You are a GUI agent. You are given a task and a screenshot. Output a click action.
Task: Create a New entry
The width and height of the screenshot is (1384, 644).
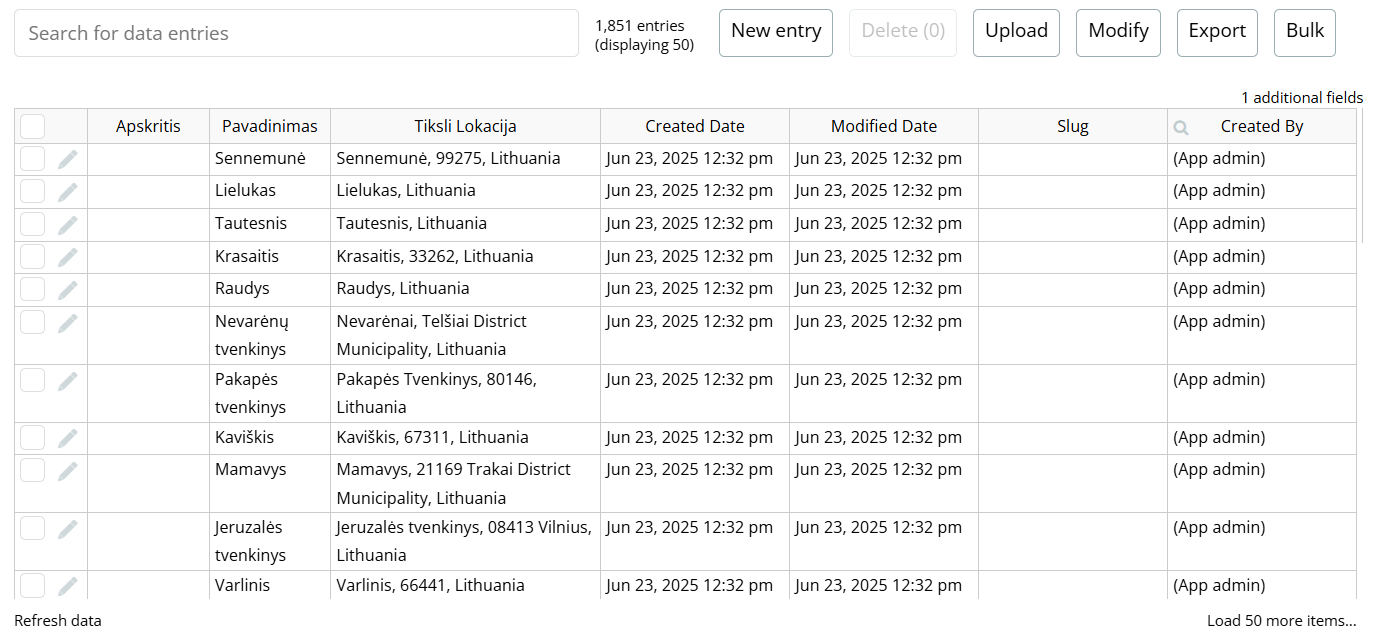776,33
